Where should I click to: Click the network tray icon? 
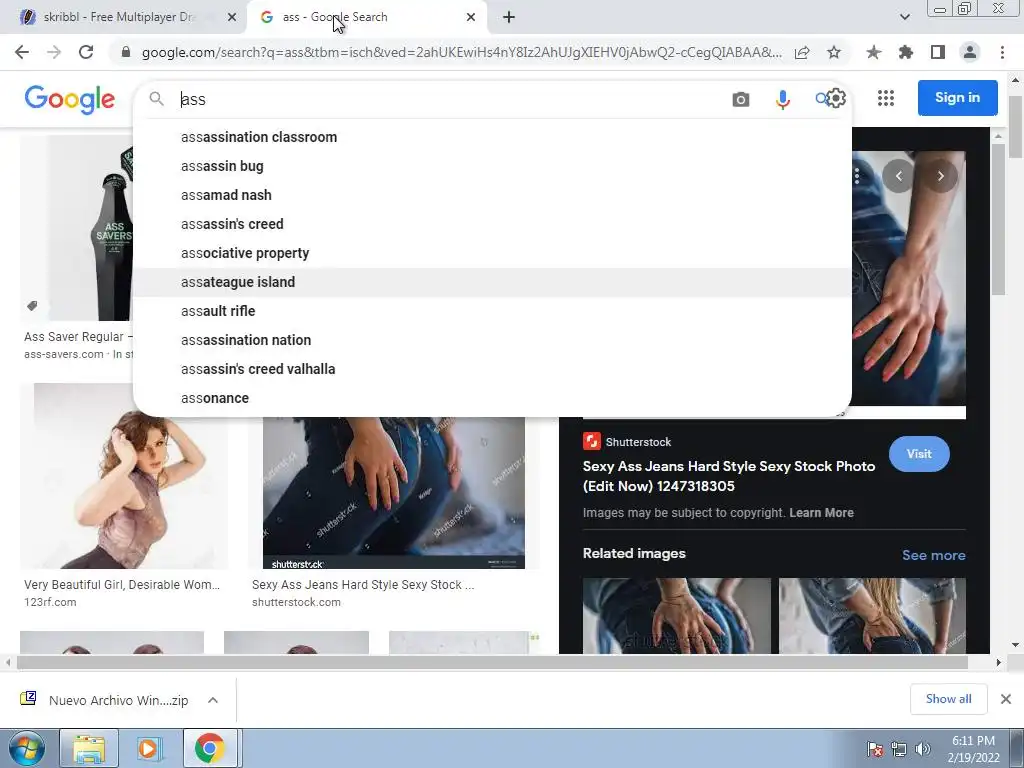point(899,749)
